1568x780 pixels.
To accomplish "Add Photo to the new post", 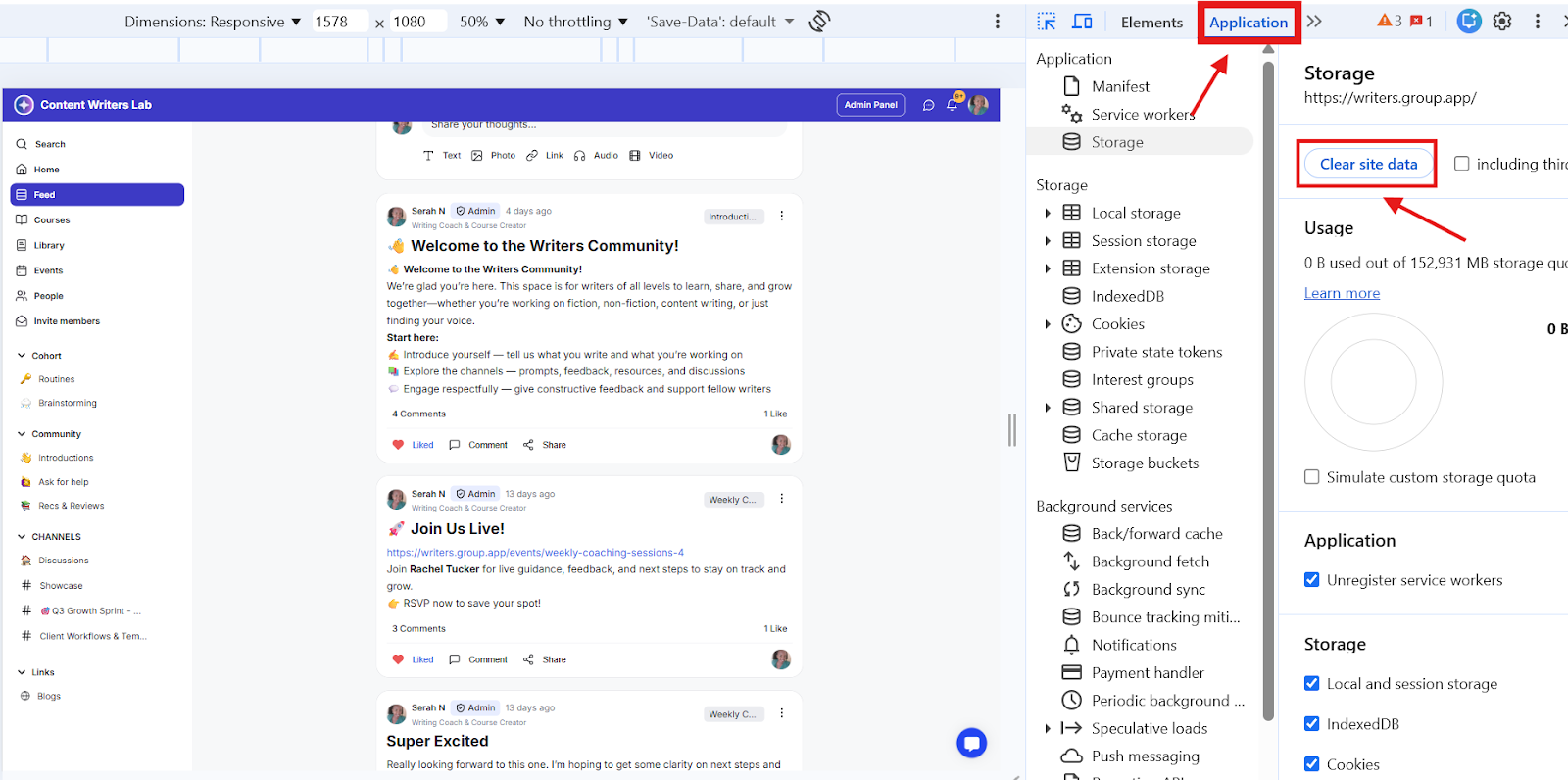I will (493, 155).
